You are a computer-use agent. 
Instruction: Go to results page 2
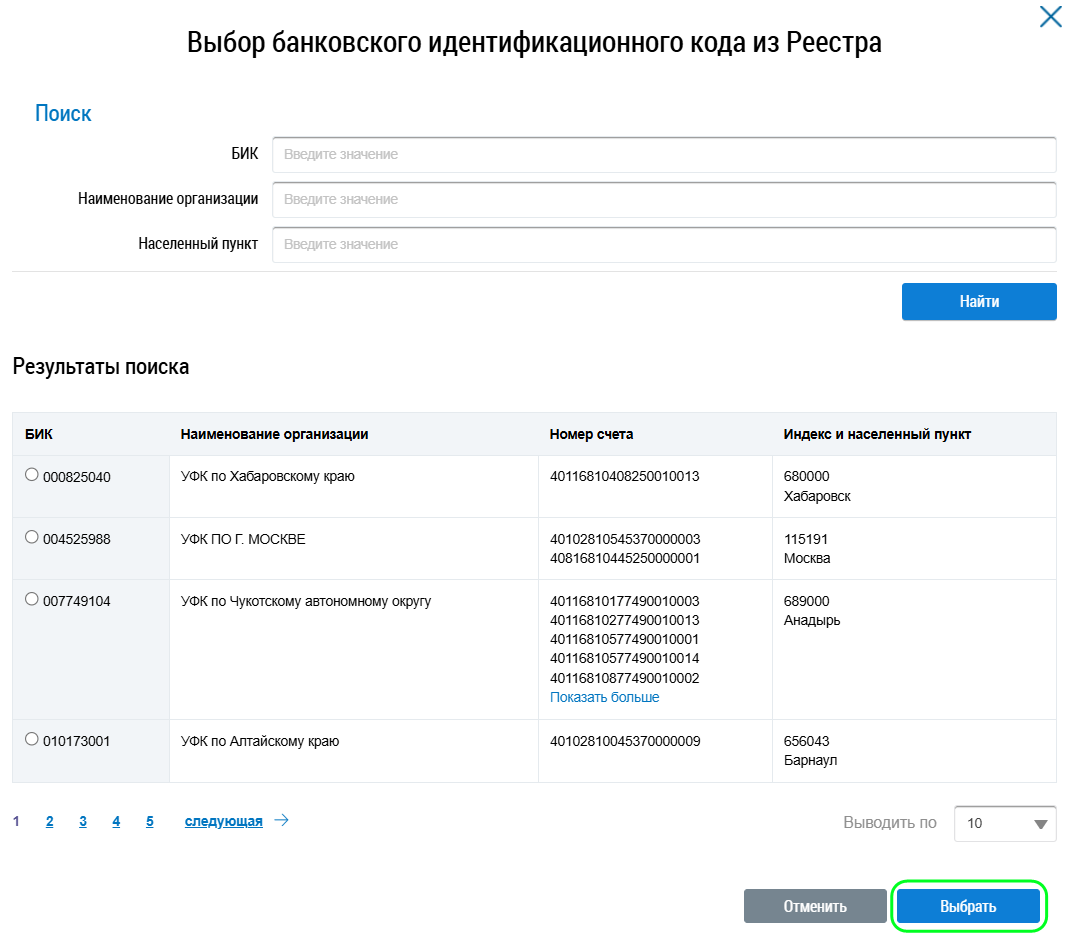(49, 822)
